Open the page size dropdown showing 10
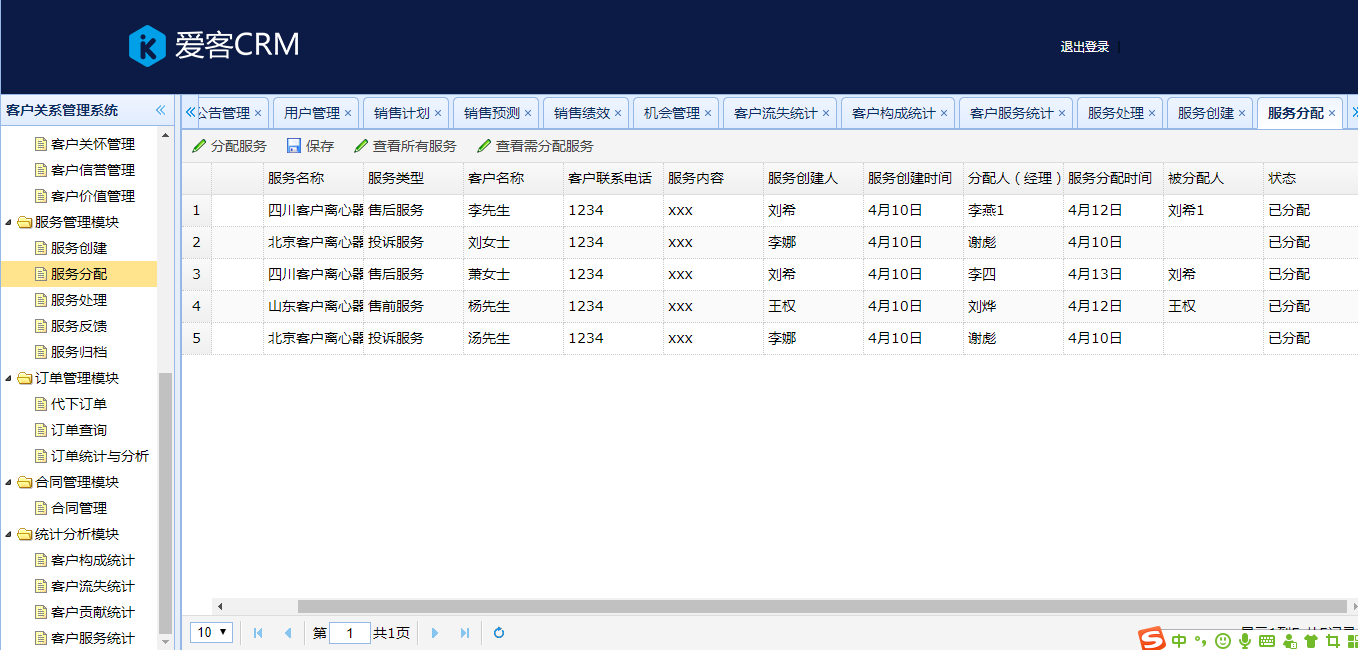 pyautogui.click(x=211, y=632)
